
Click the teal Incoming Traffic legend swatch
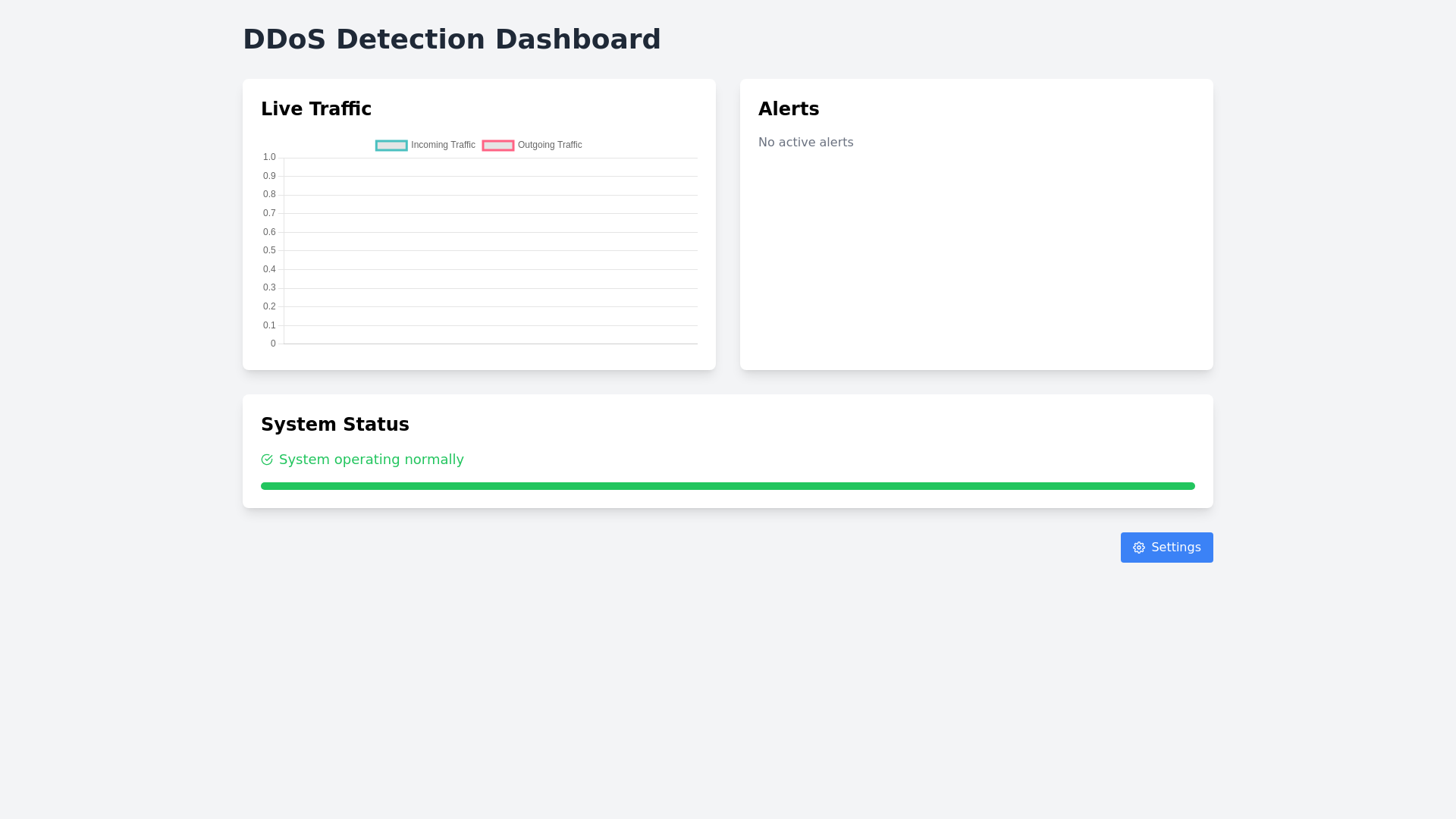click(x=391, y=145)
